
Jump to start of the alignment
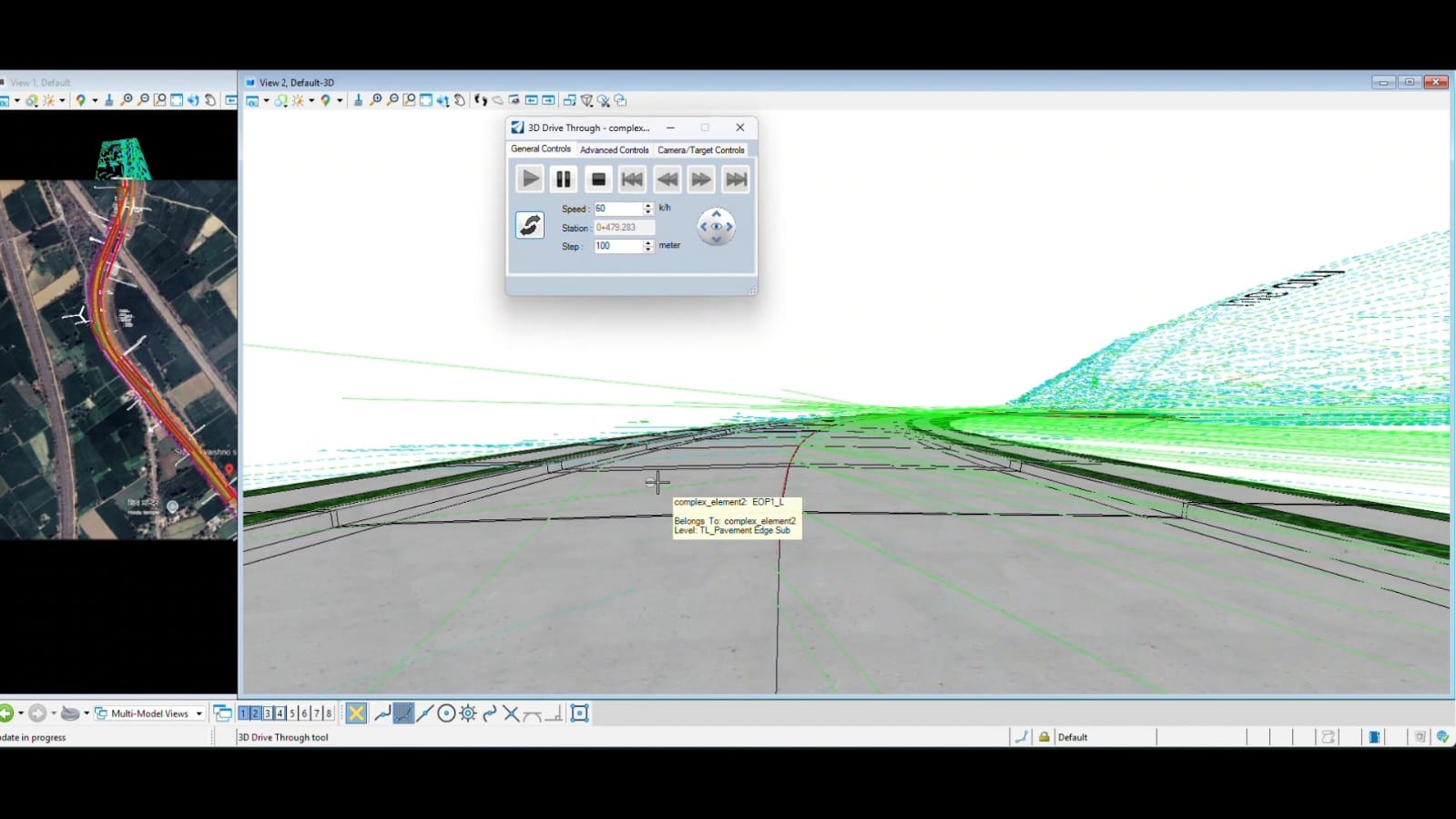633,179
